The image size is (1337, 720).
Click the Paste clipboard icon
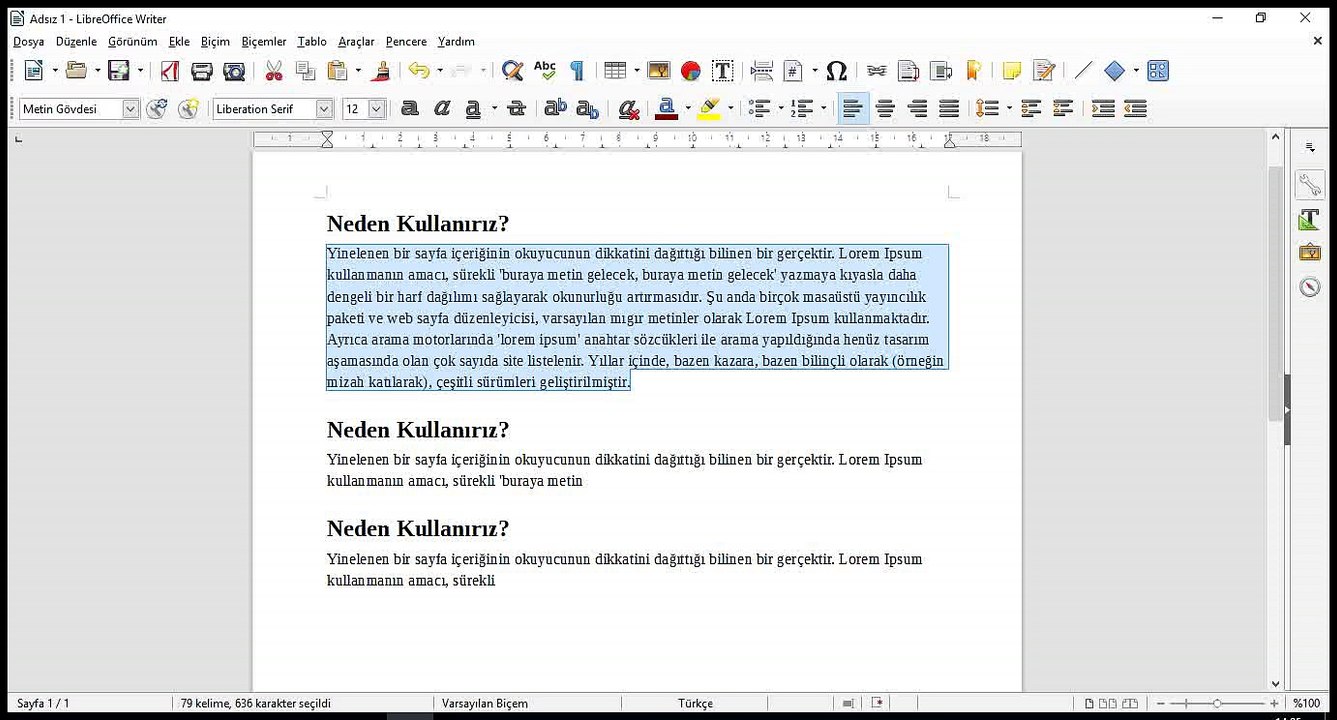point(338,70)
